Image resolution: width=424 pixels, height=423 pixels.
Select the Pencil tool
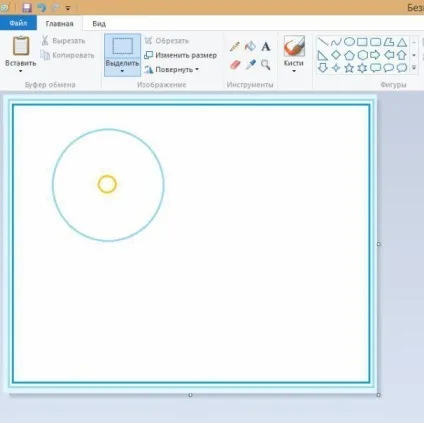point(235,46)
